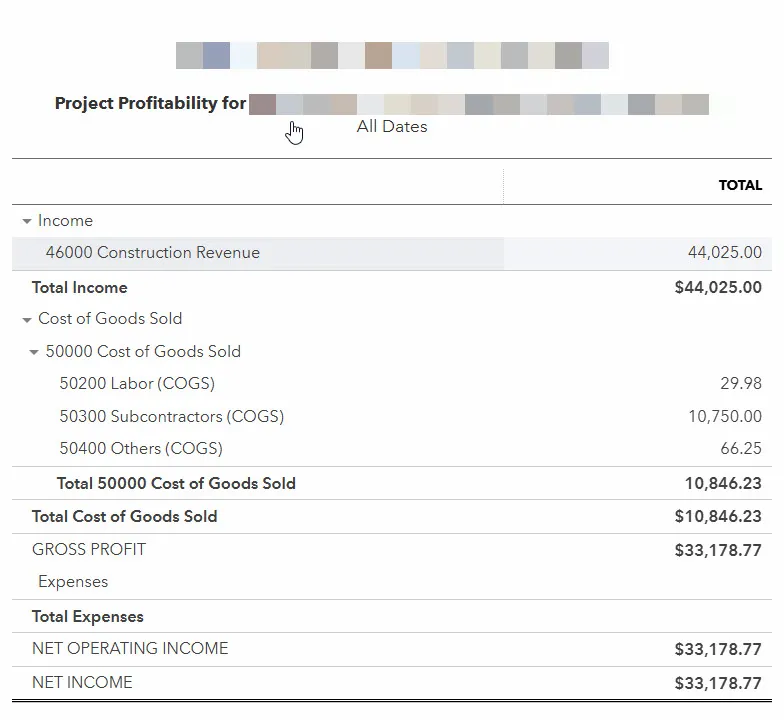Drill into the 10,750.00 Subcontractors amount
784x720 pixels.
point(724,417)
